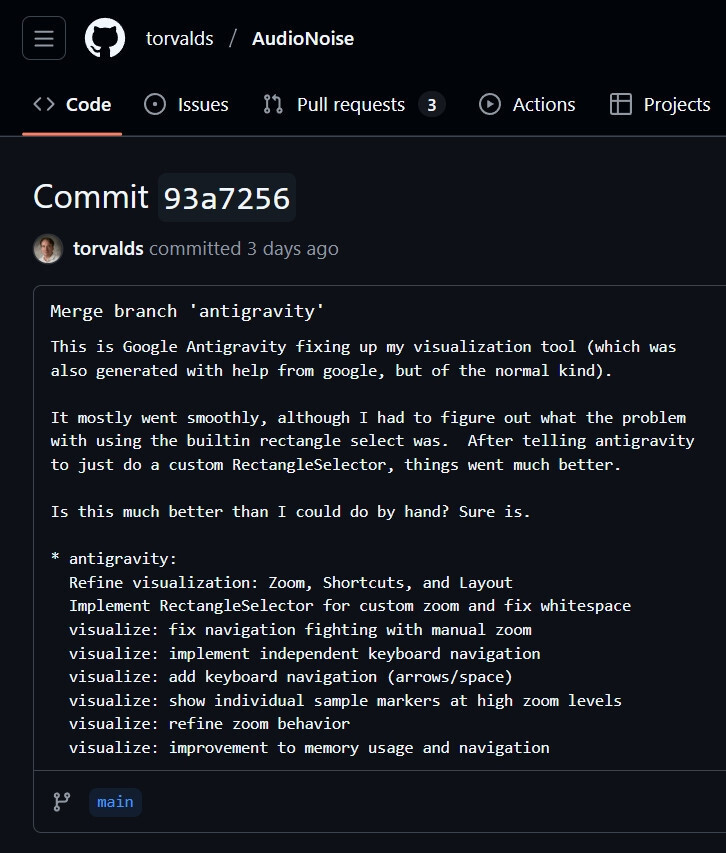
Task: Open the torvalds profile link
Action: [180, 38]
